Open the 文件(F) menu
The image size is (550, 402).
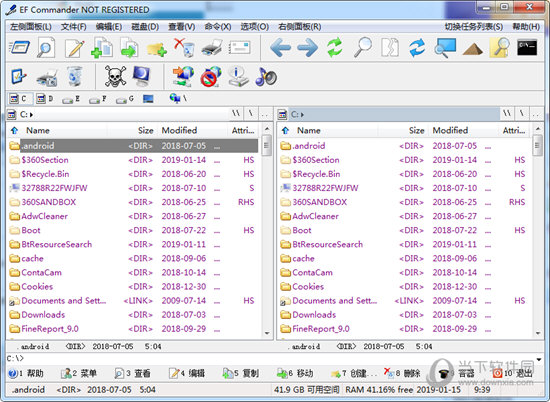74,27
